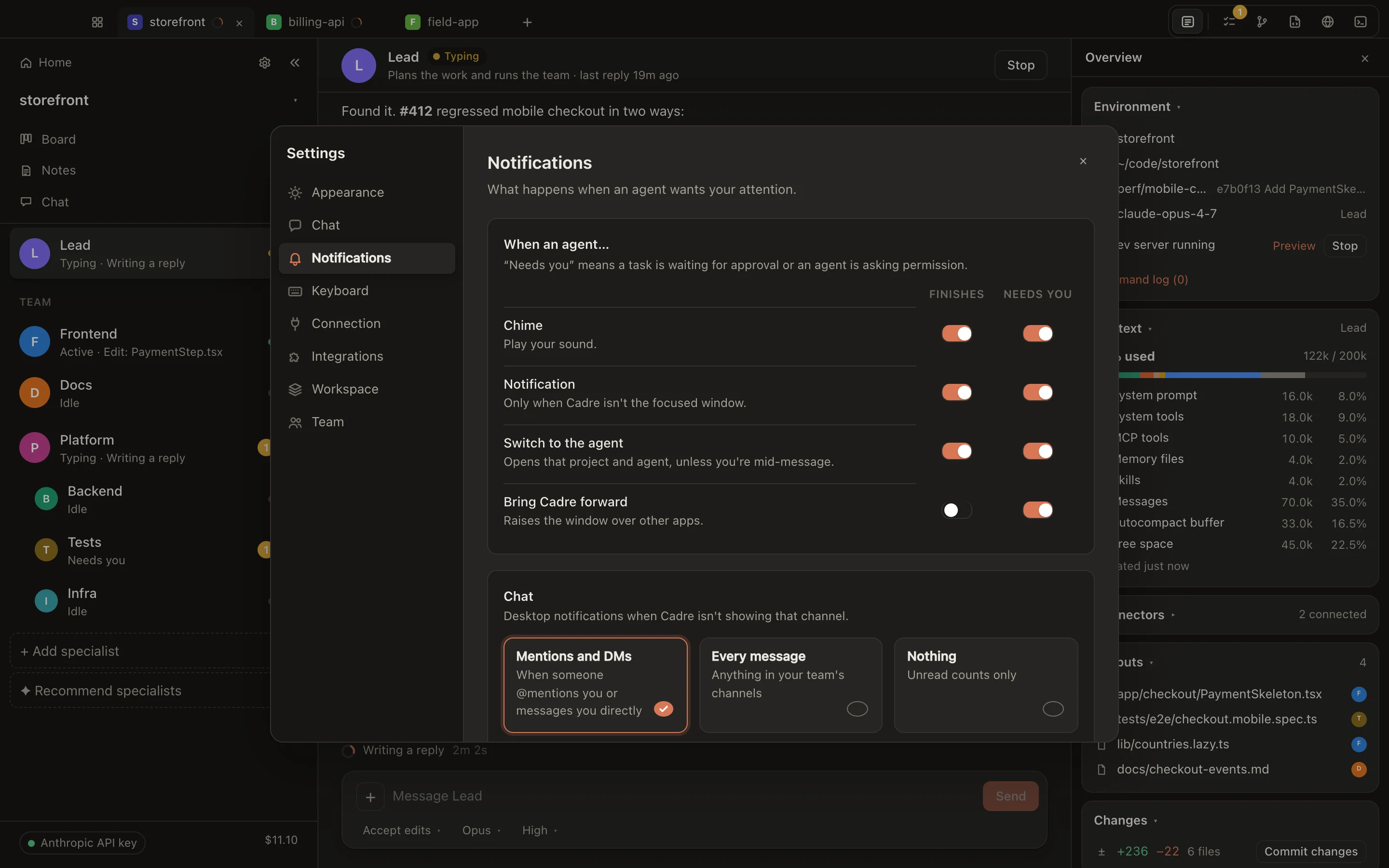Image resolution: width=1389 pixels, height=868 pixels.
Task: Select the Nothing chat notification option
Action: 985,685
